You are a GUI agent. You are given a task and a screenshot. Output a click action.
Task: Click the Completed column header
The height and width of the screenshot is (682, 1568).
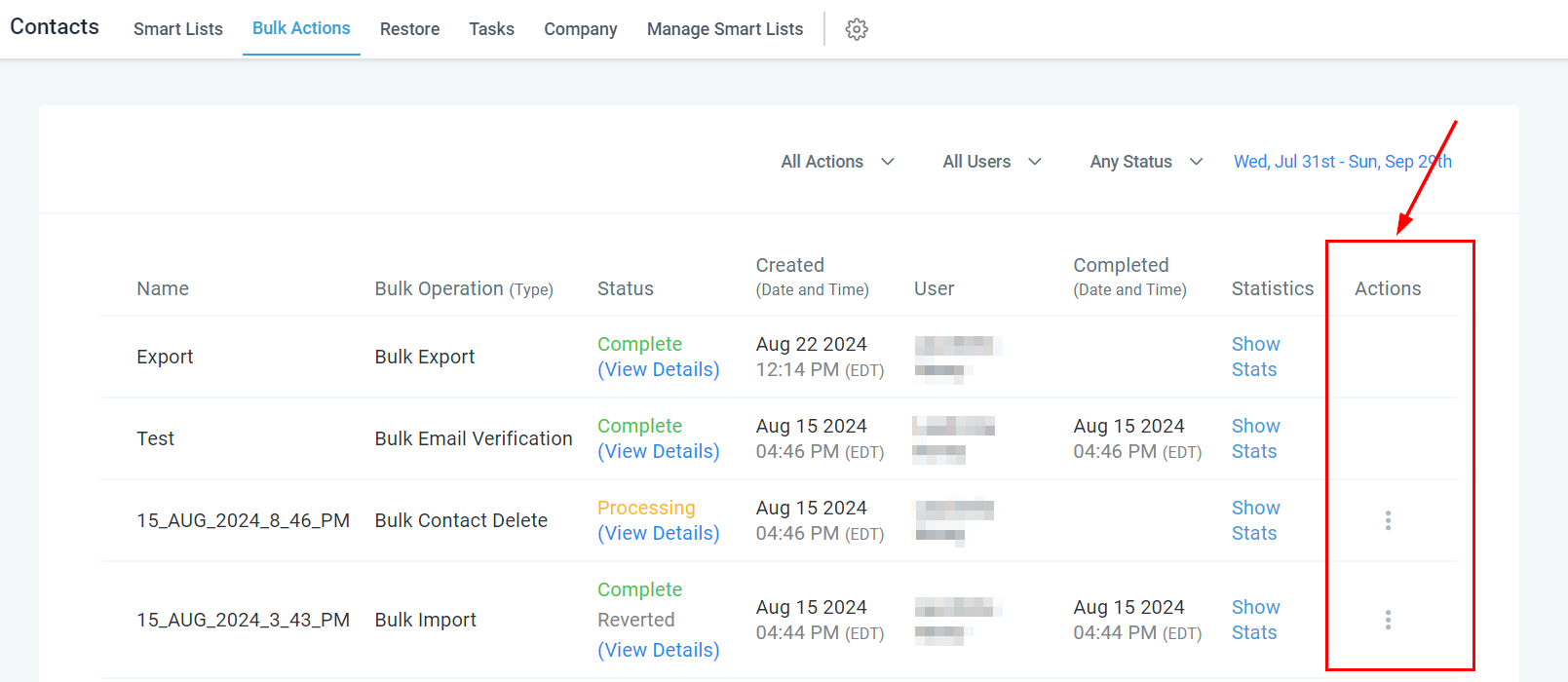tap(1129, 277)
